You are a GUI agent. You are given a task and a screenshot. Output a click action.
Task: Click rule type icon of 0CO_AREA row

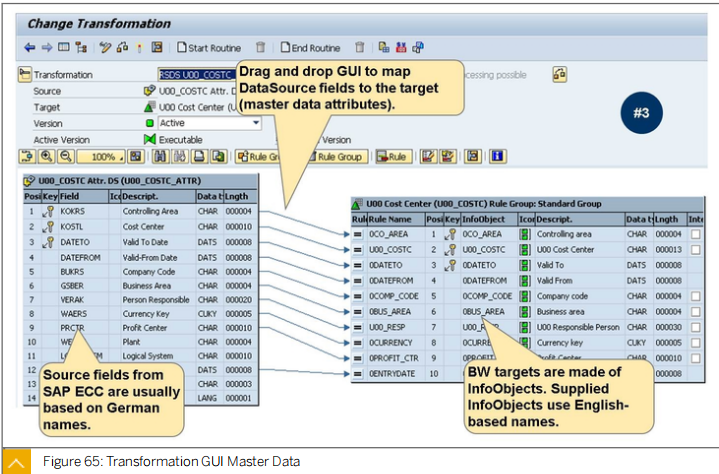(358, 234)
